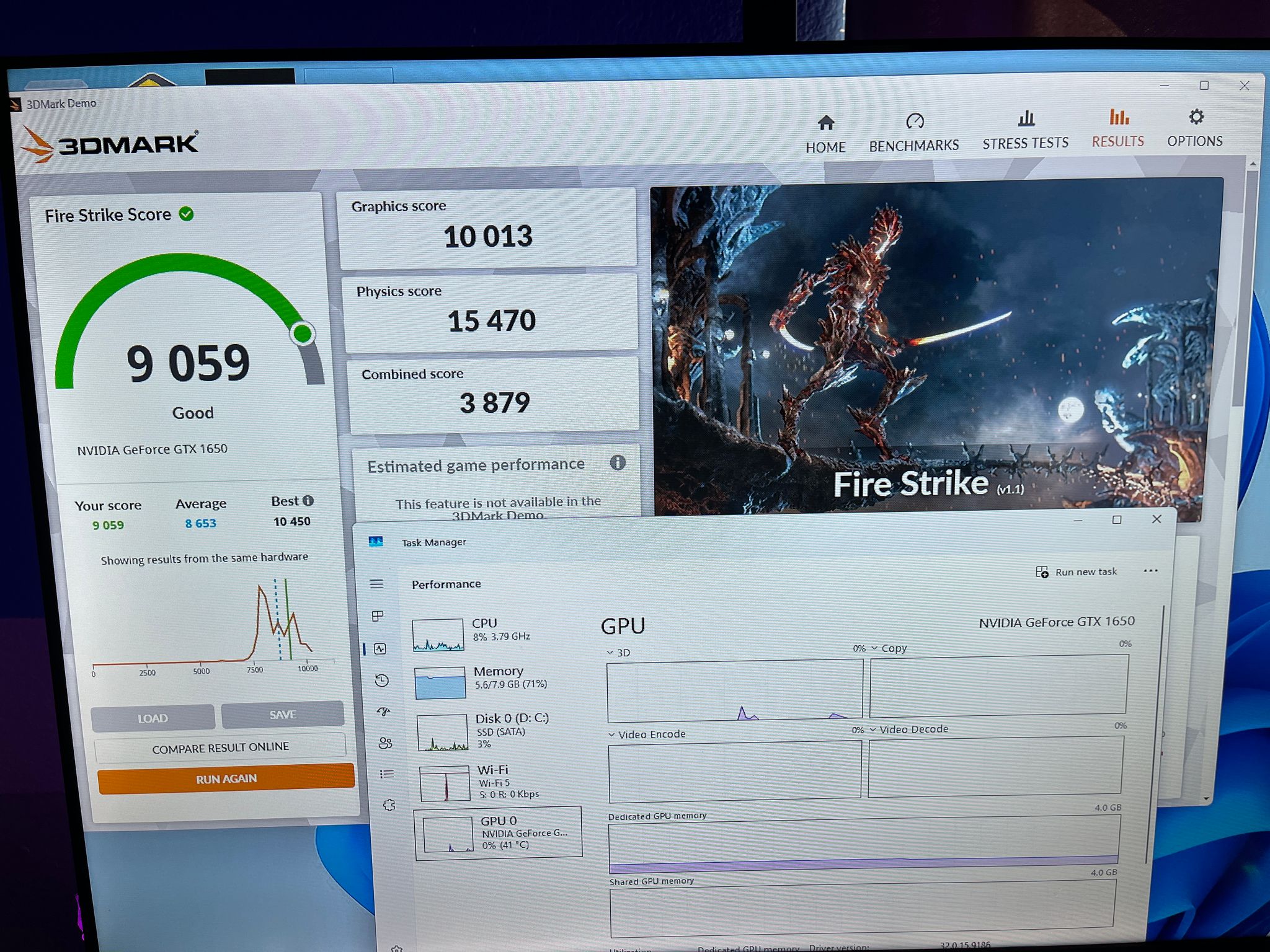Image resolution: width=1270 pixels, height=952 pixels.
Task: Click the Combined score value 3 879
Action: [x=495, y=403]
